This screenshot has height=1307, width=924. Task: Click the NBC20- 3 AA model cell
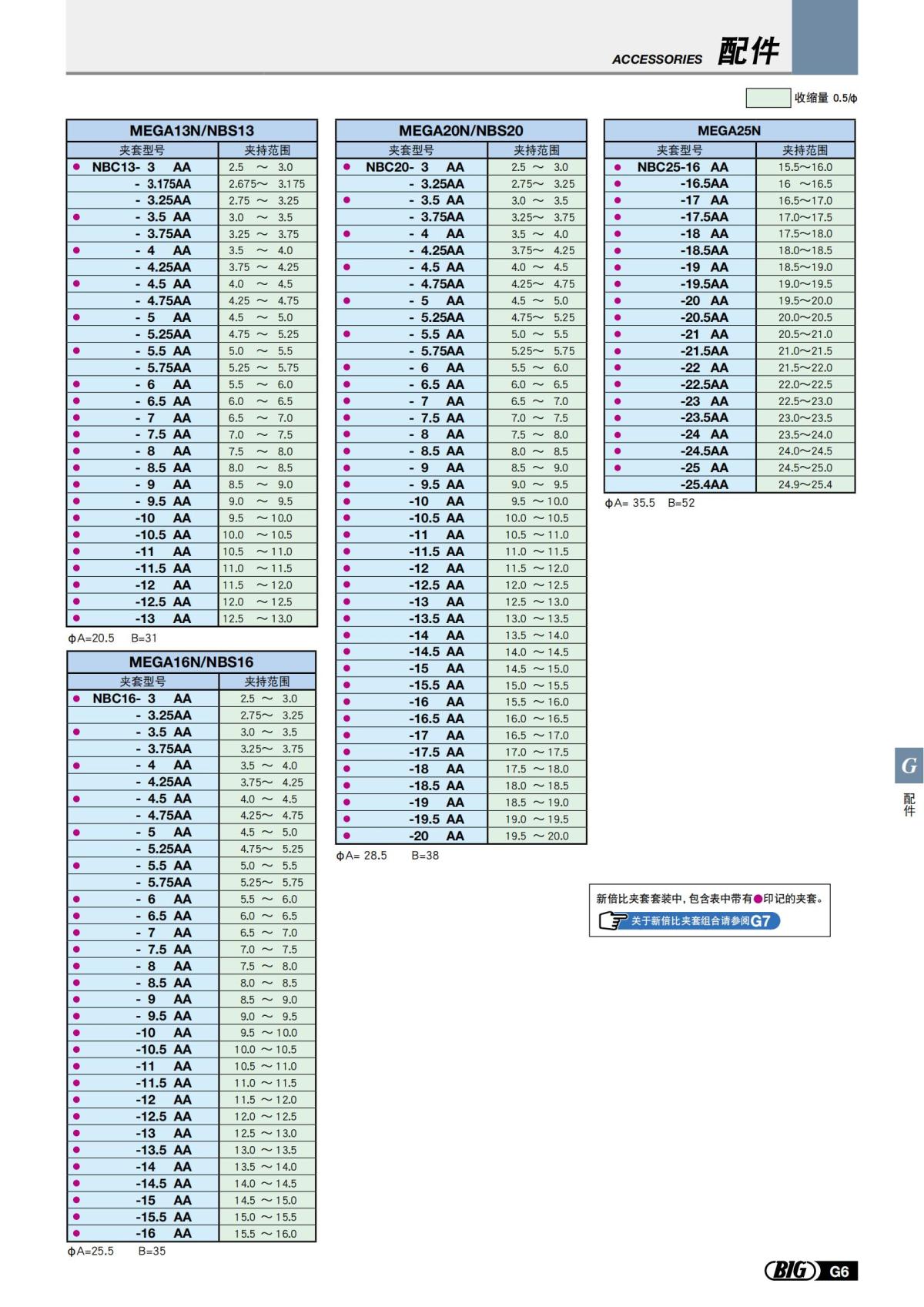pyautogui.click(x=411, y=167)
